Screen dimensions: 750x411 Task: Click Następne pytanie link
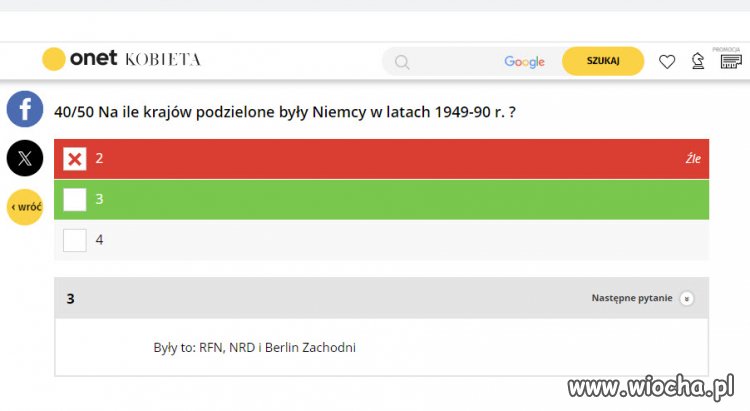pos(632,298)
